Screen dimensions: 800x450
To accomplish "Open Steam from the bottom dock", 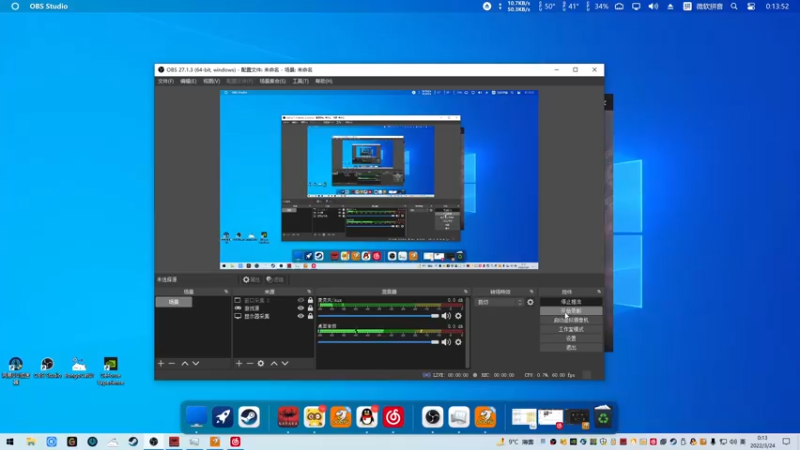I will (249, 417).
